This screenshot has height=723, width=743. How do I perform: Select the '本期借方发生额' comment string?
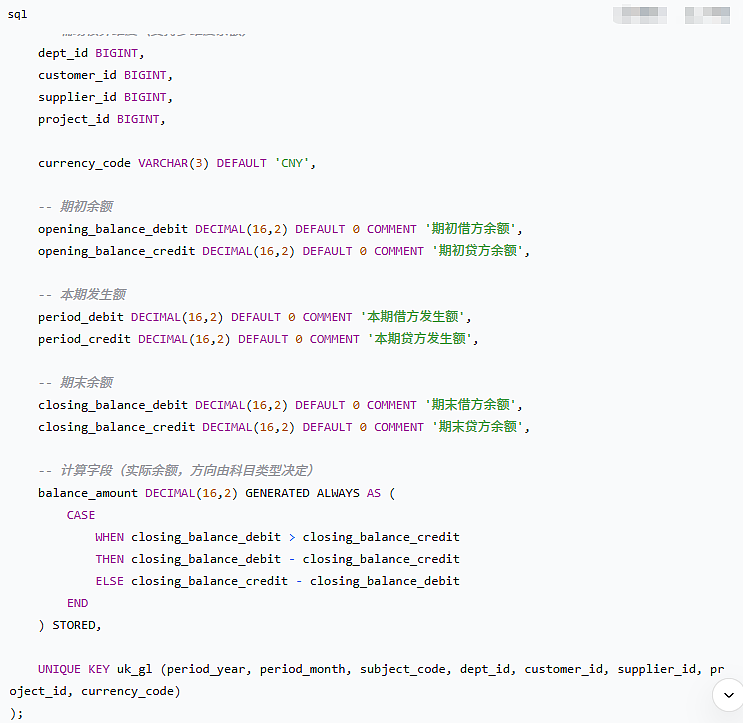click(413, 316)
